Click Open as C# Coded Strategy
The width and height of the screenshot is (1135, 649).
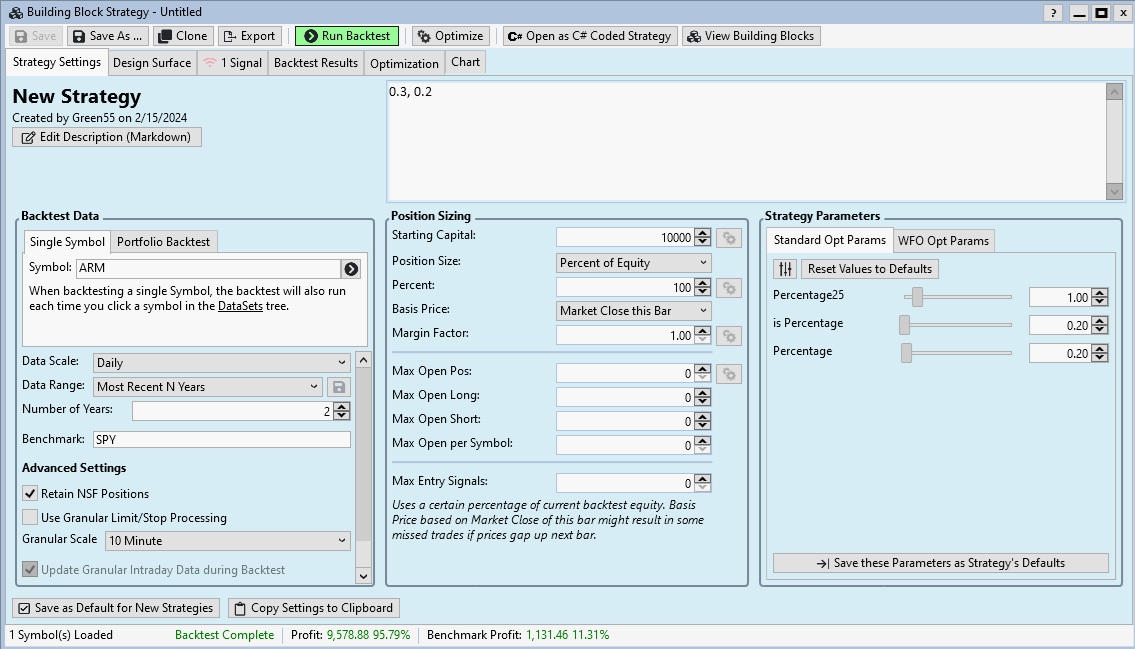(589, 36)
